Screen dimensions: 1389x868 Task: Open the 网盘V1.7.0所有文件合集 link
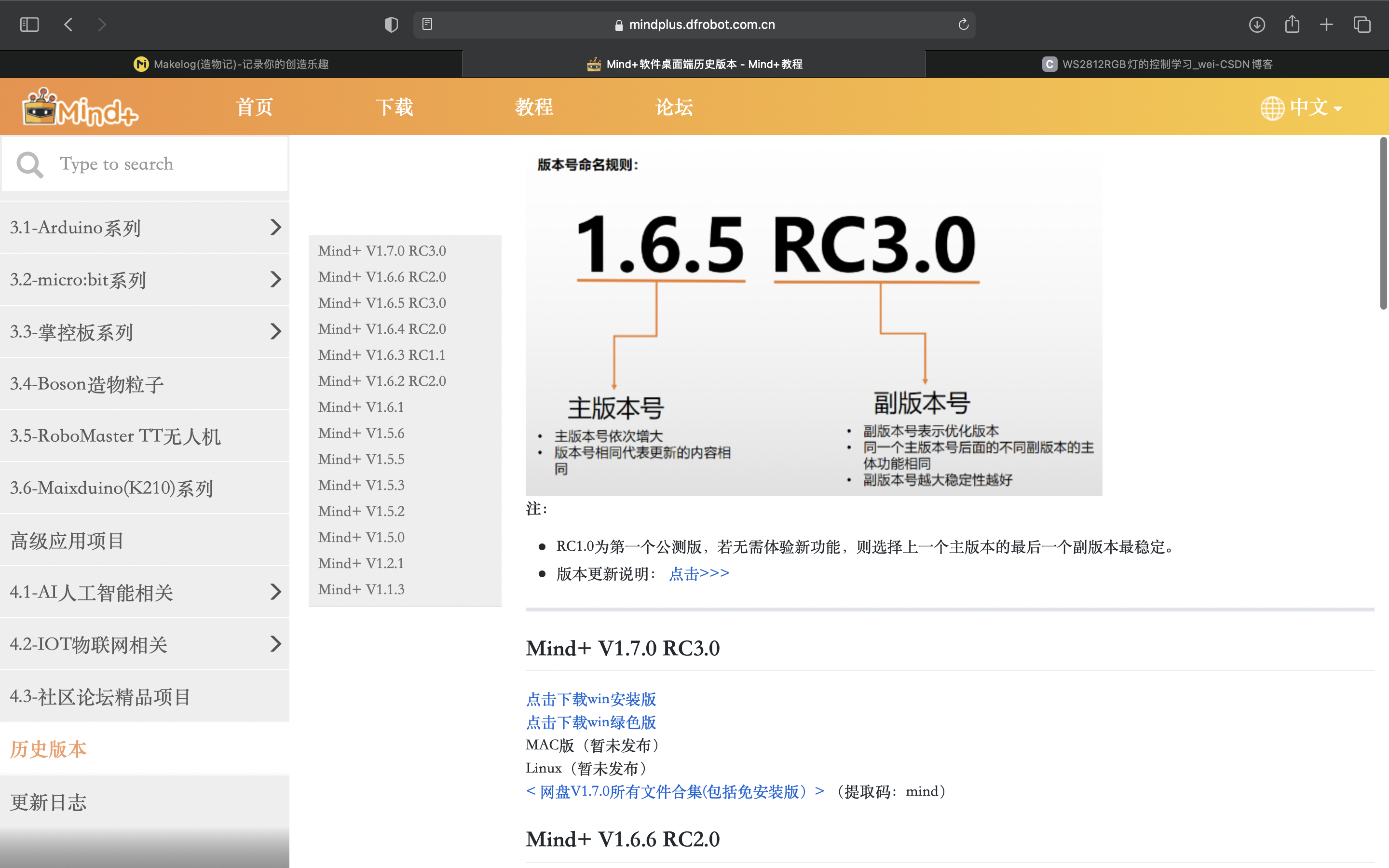coord(675,792)
